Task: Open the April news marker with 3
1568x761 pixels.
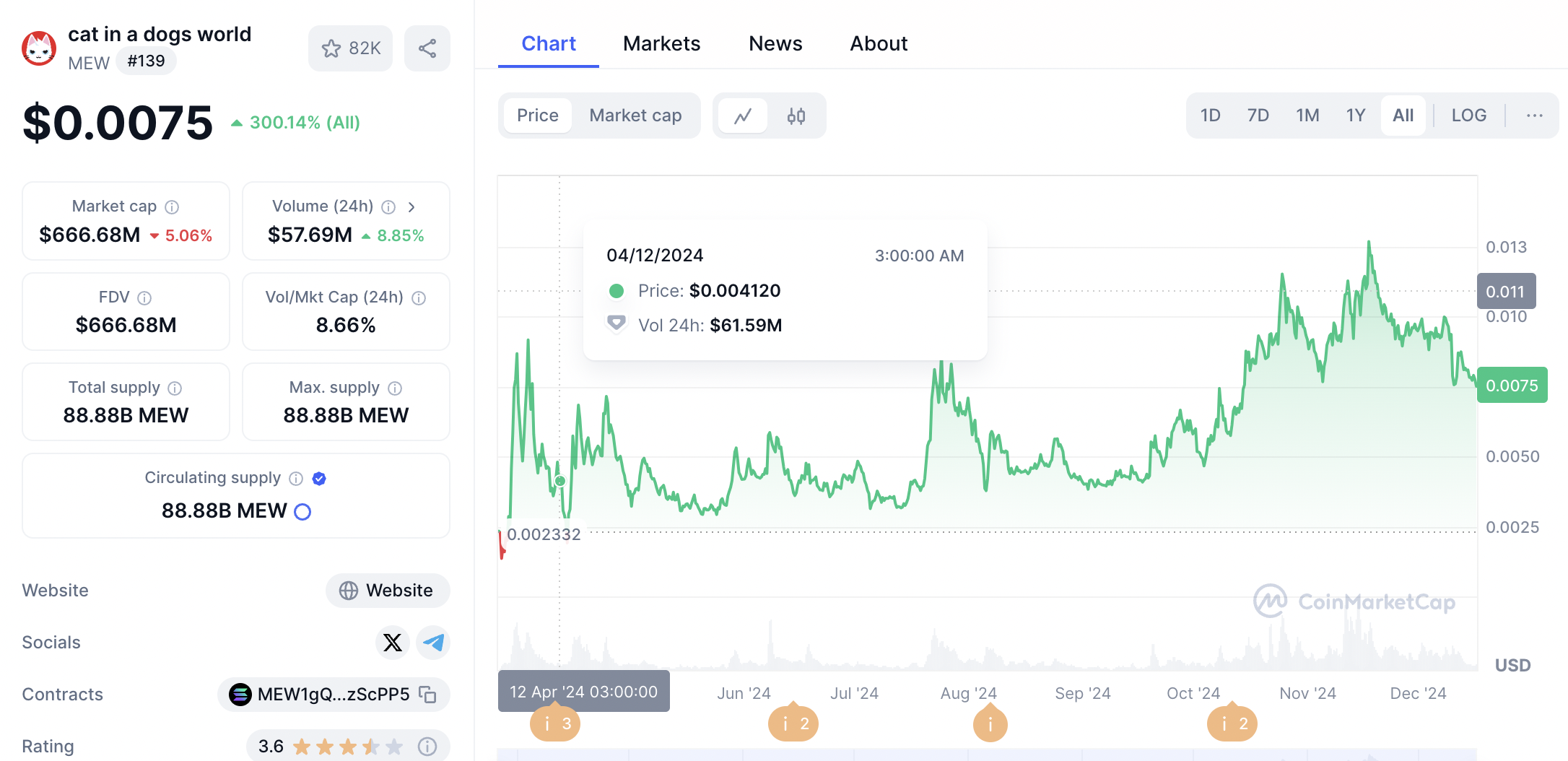Action: coord(555,723)
